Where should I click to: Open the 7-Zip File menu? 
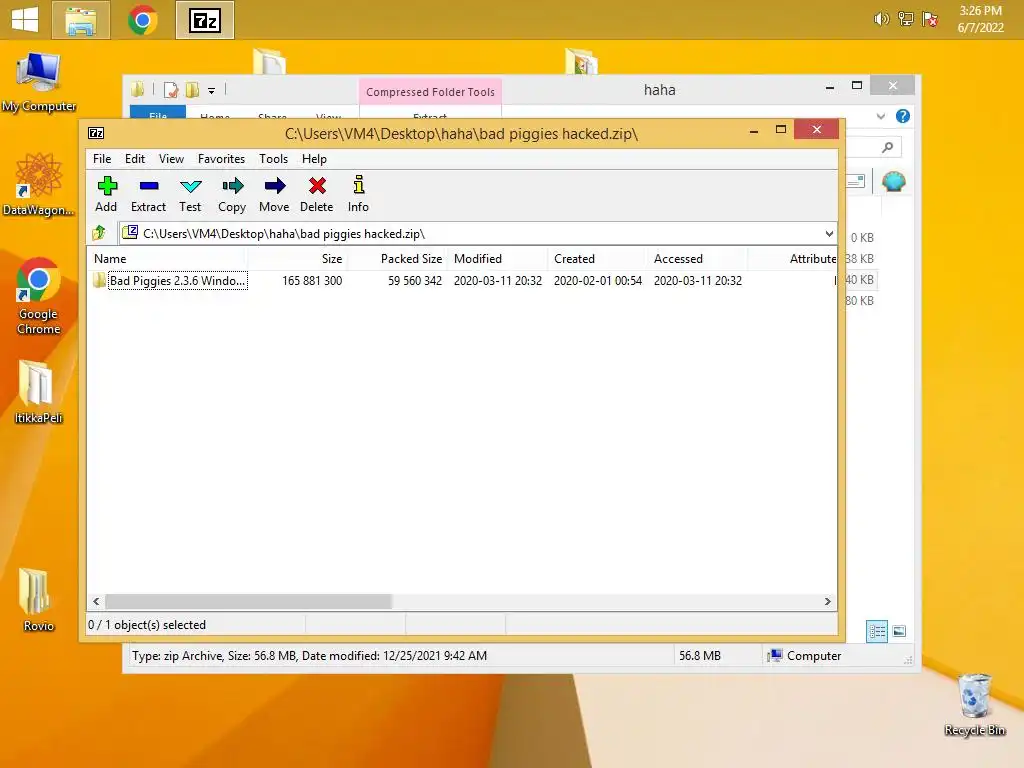tap(102, 159)
